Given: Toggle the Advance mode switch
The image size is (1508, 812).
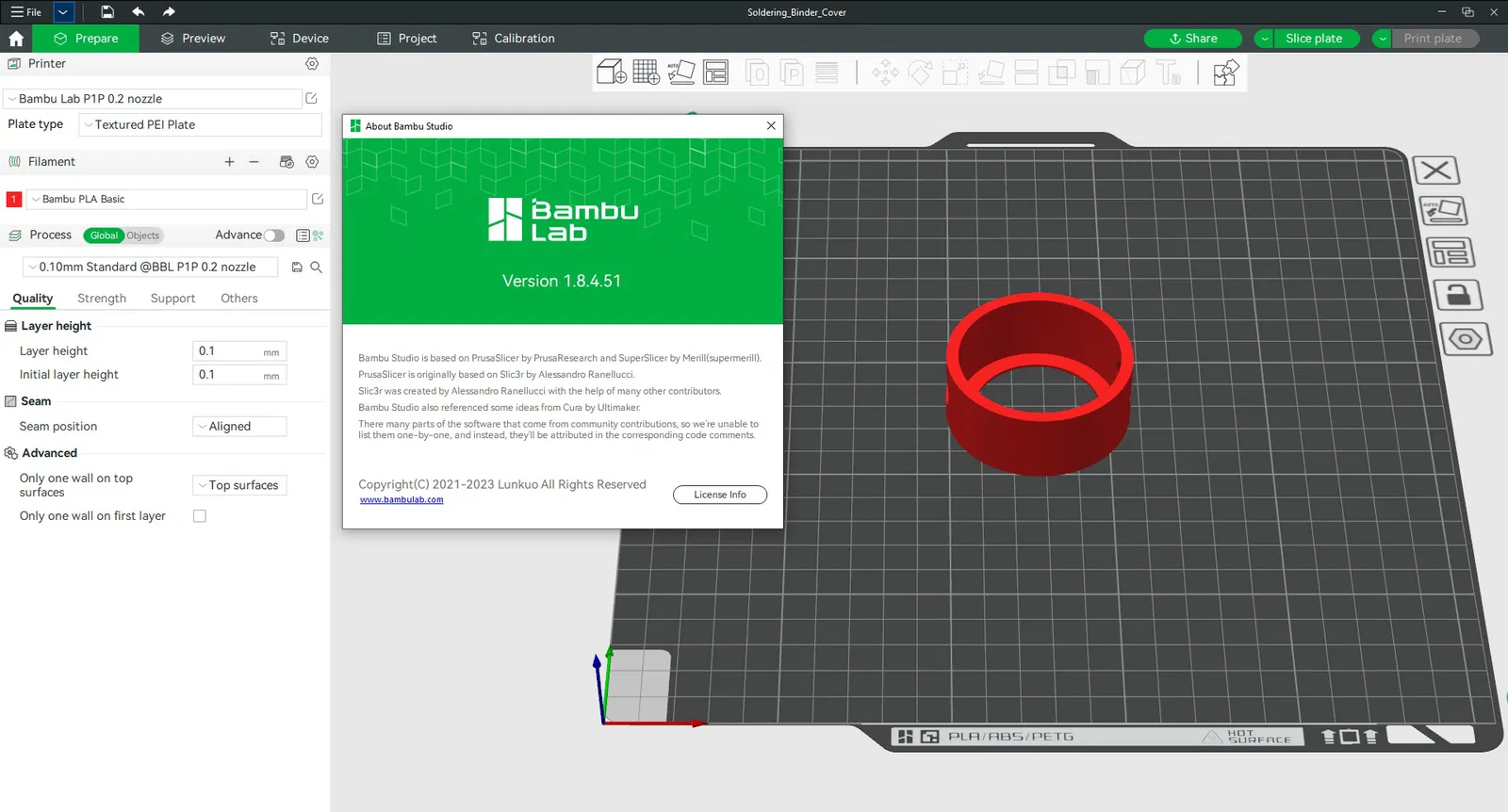Looking at the screenshot, I should (x=273, y=235).
